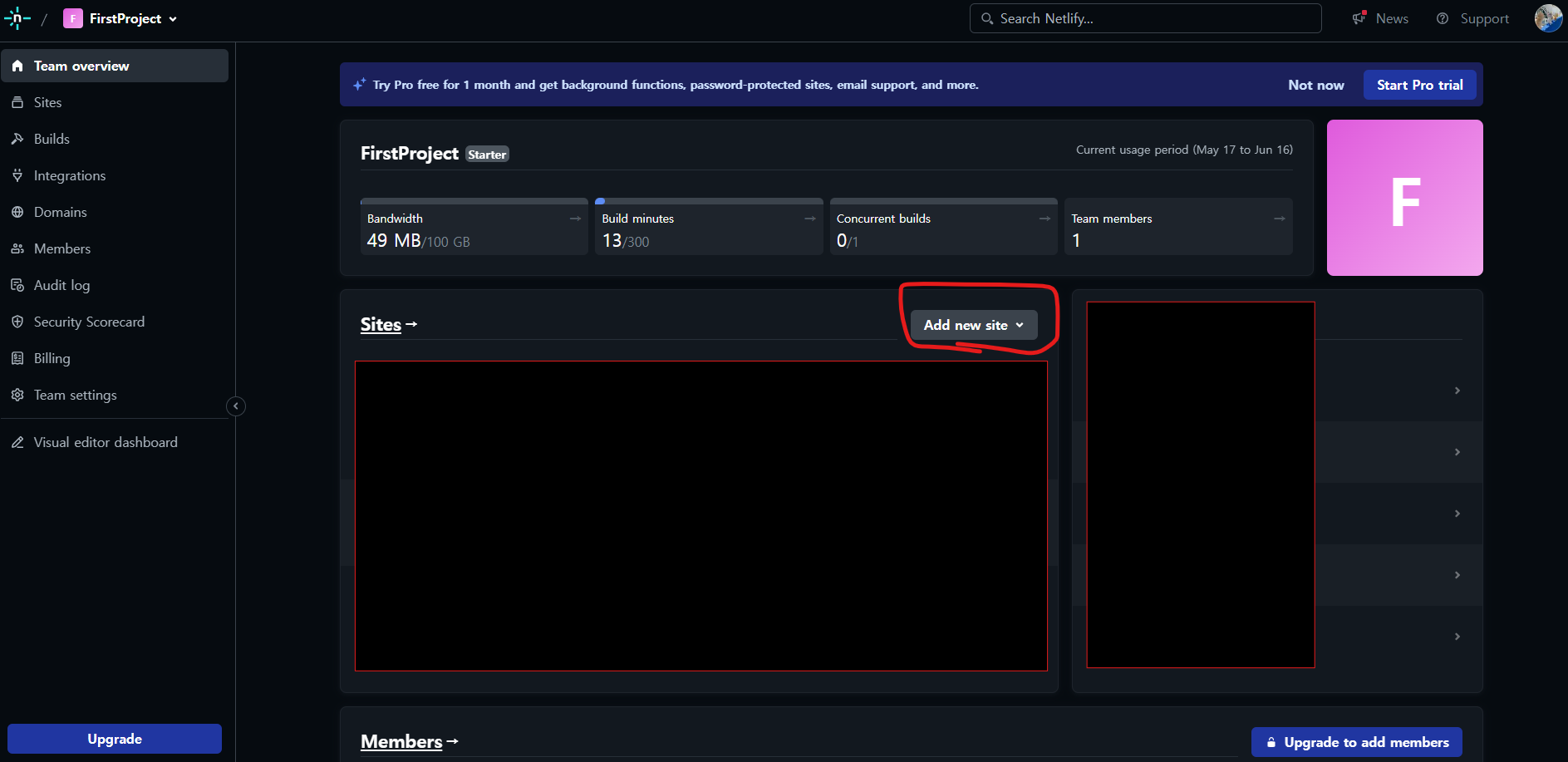This screenshot has height=762, width=1568.
Task: Click the Domains globe icon
Action: pos(17,212)
